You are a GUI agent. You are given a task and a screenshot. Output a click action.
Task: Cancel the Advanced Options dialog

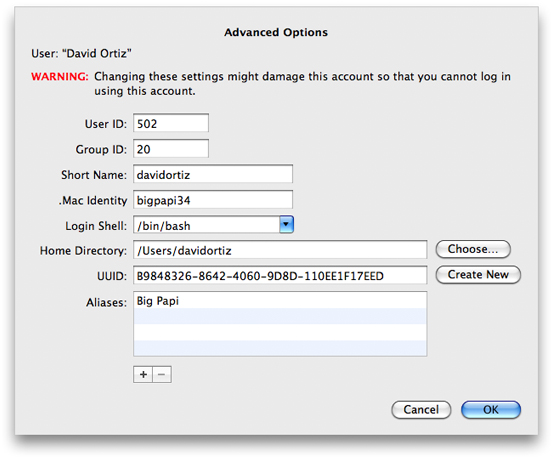click(x=421, y=410)
